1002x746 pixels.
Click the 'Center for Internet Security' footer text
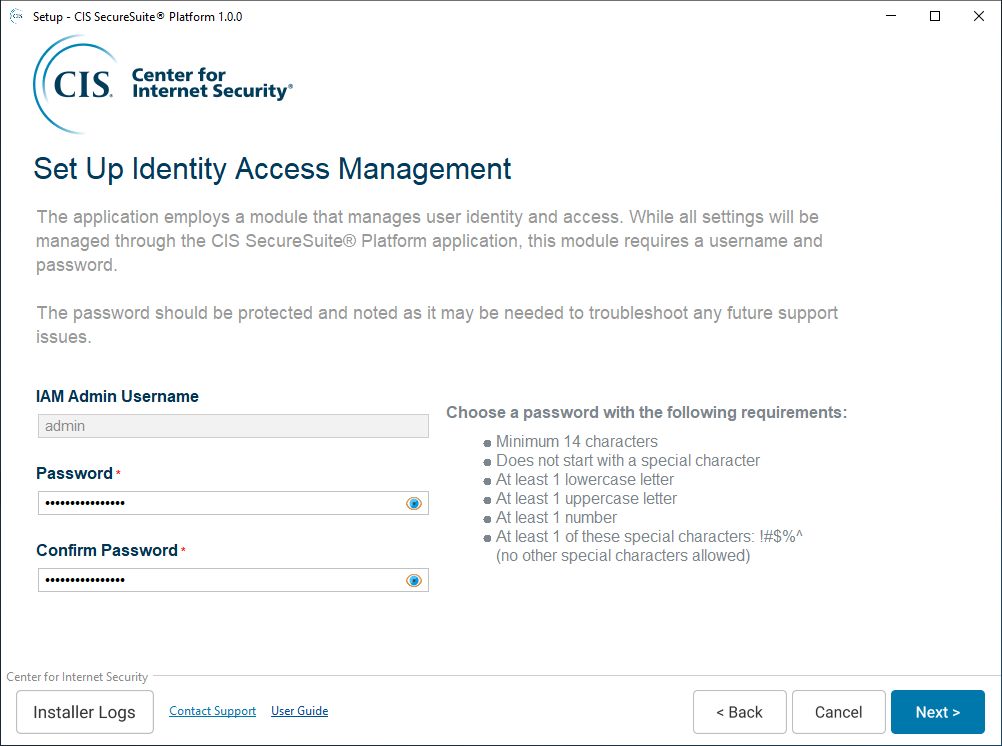[77, 677]
